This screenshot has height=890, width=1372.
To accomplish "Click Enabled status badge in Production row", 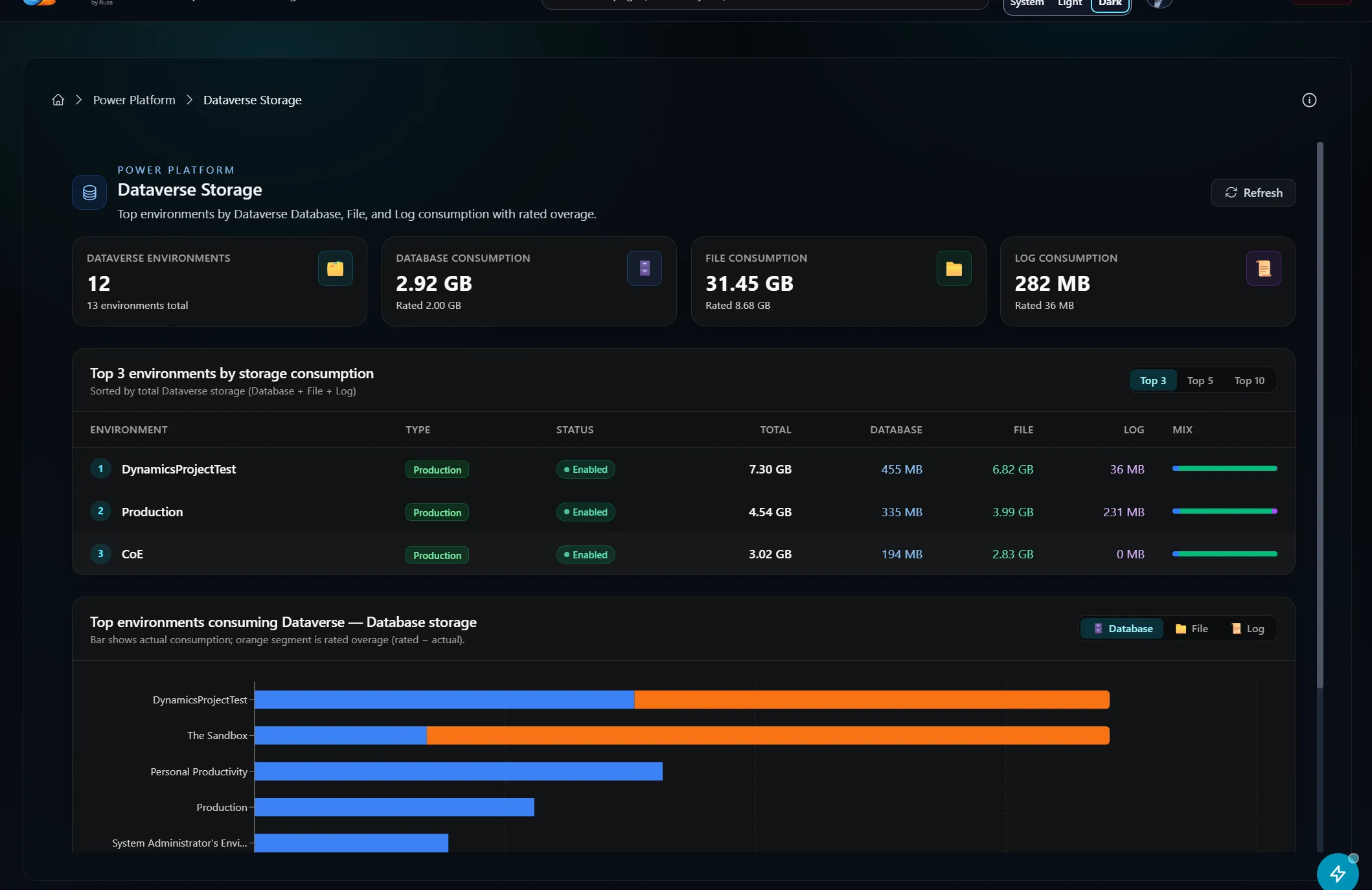I will (x=586, y=512).
